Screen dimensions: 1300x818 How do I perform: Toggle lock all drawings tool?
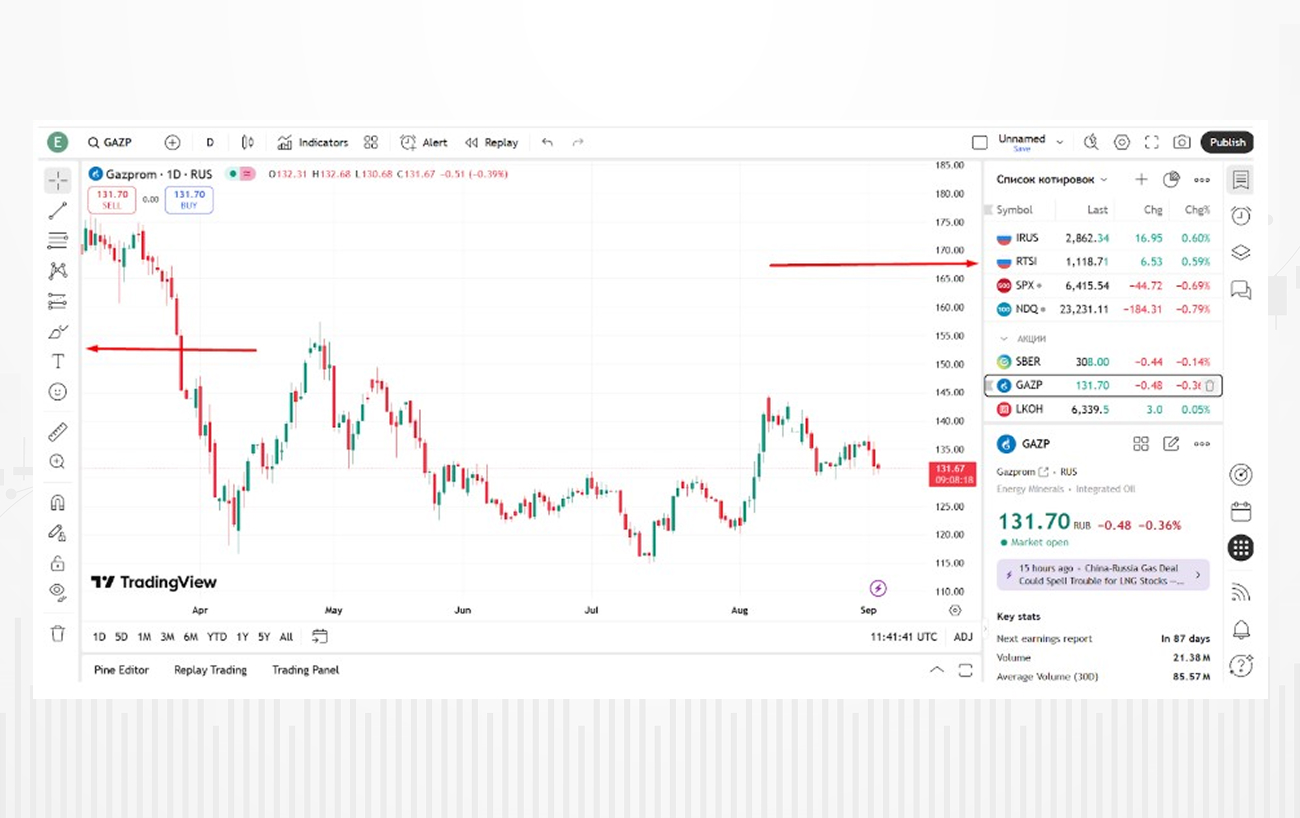(58, 563)
